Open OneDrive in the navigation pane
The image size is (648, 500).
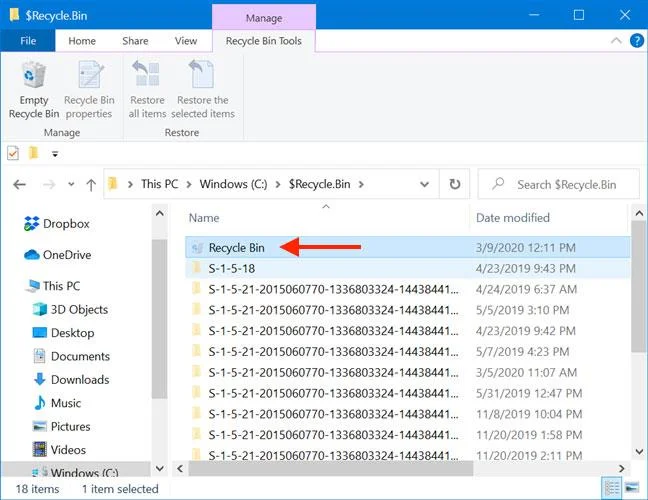coord(57,255)
